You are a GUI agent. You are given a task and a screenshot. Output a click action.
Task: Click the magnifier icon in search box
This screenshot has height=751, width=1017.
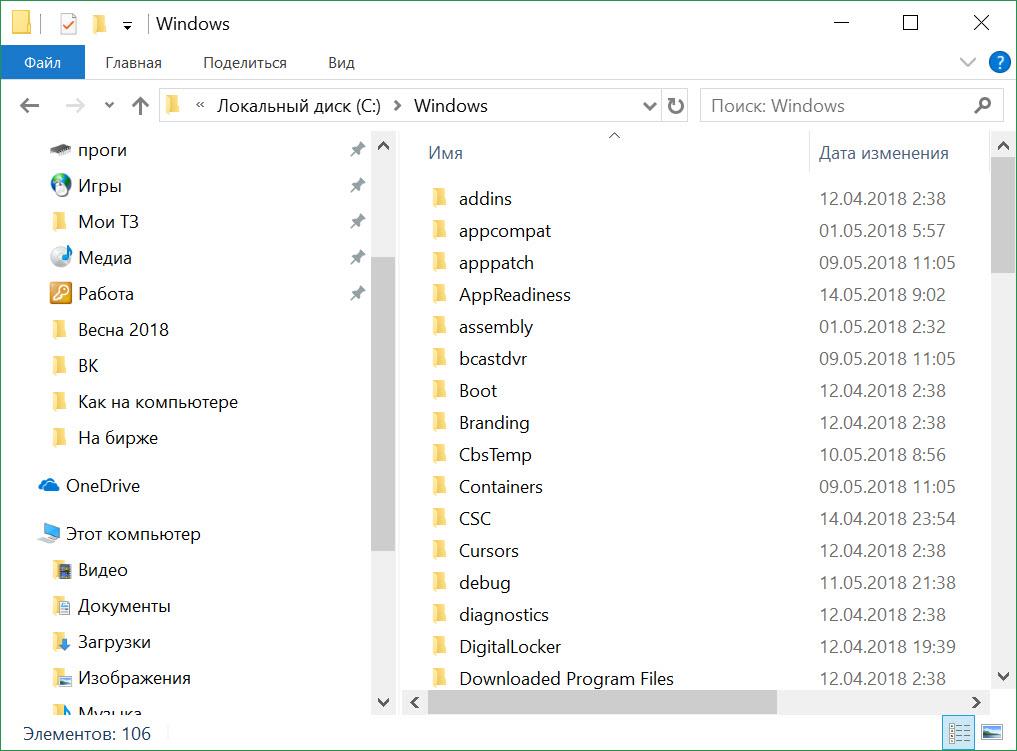[x=982, y=105]
